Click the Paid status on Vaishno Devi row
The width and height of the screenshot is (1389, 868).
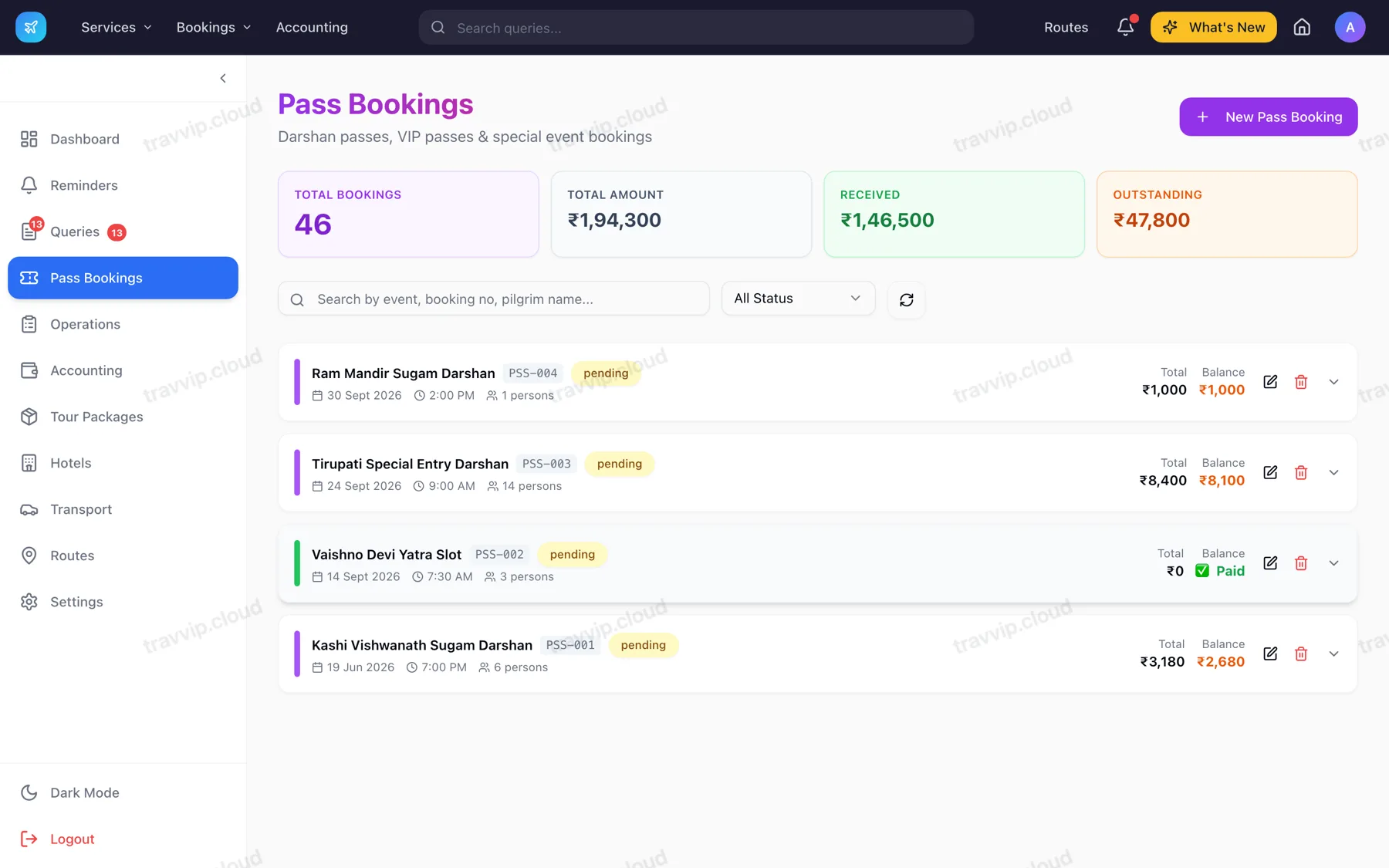click(1220, 571)
